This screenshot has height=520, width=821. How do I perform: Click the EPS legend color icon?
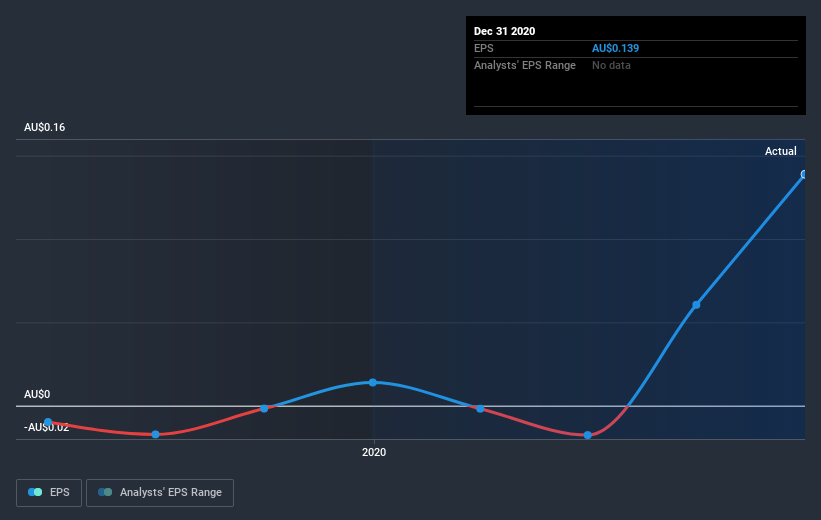pos(35,492)
